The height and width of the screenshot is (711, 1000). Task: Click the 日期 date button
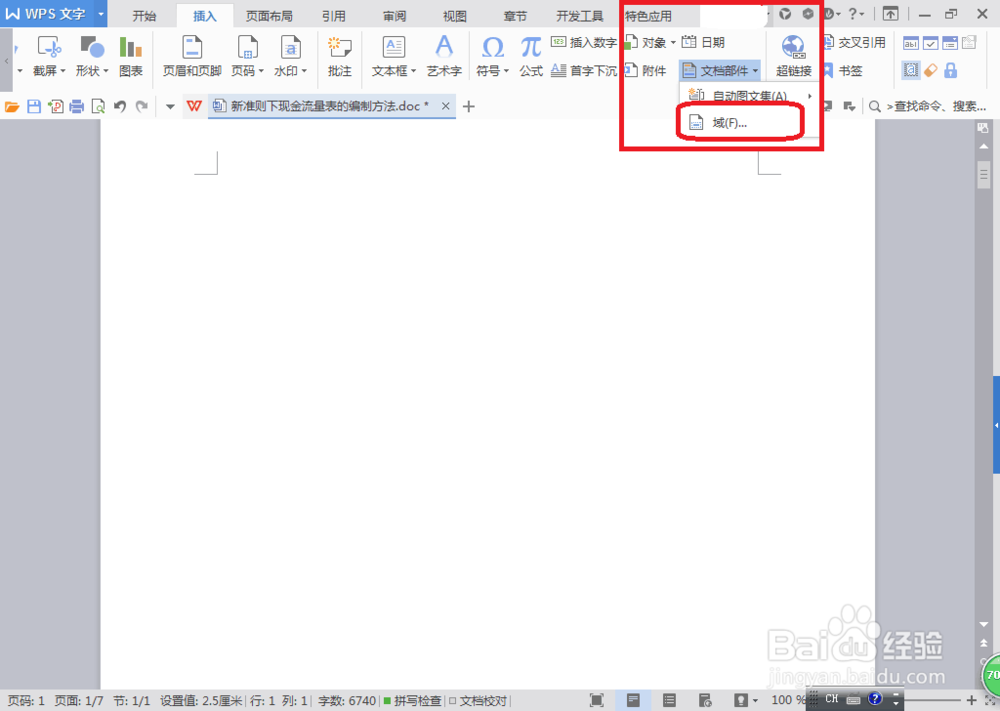(x=703, y=43)
